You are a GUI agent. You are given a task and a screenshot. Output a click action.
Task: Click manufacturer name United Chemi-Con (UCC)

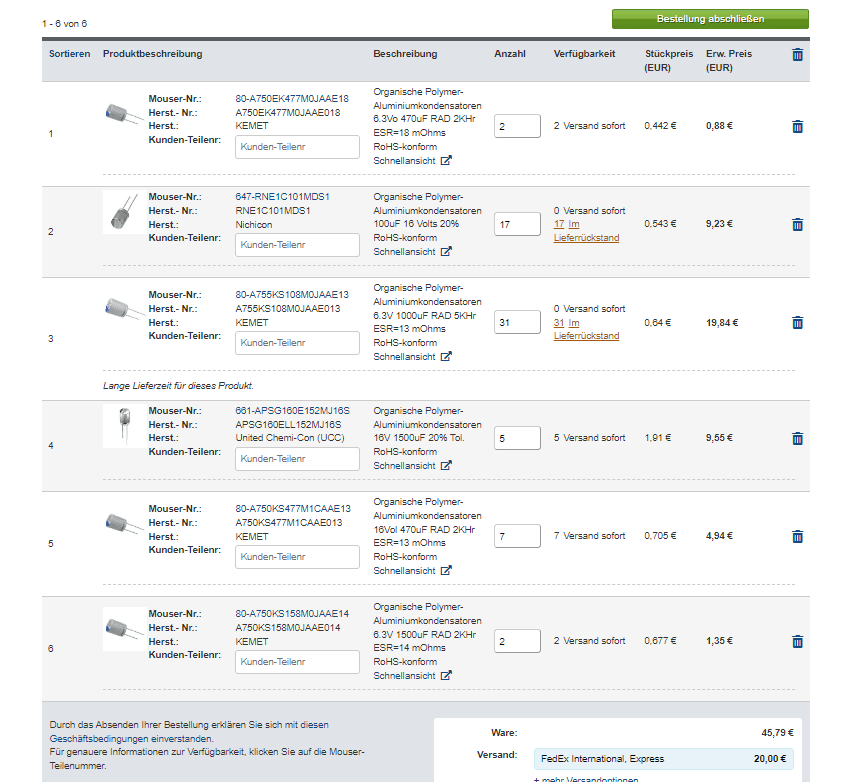coord(290,438)
